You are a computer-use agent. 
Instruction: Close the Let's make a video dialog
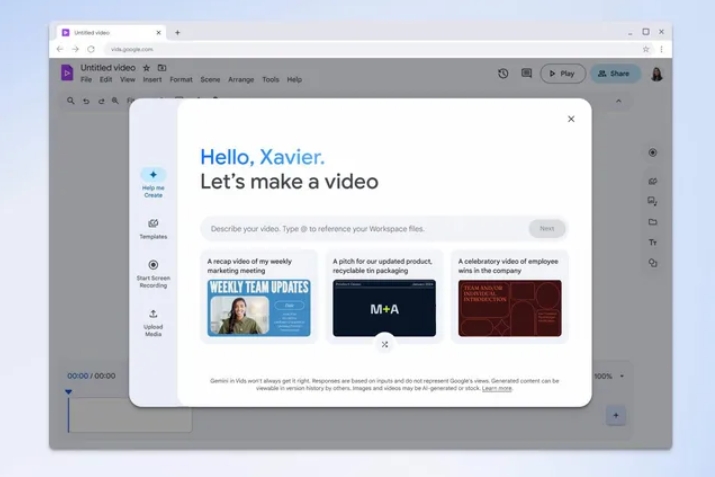click(571, 119)
